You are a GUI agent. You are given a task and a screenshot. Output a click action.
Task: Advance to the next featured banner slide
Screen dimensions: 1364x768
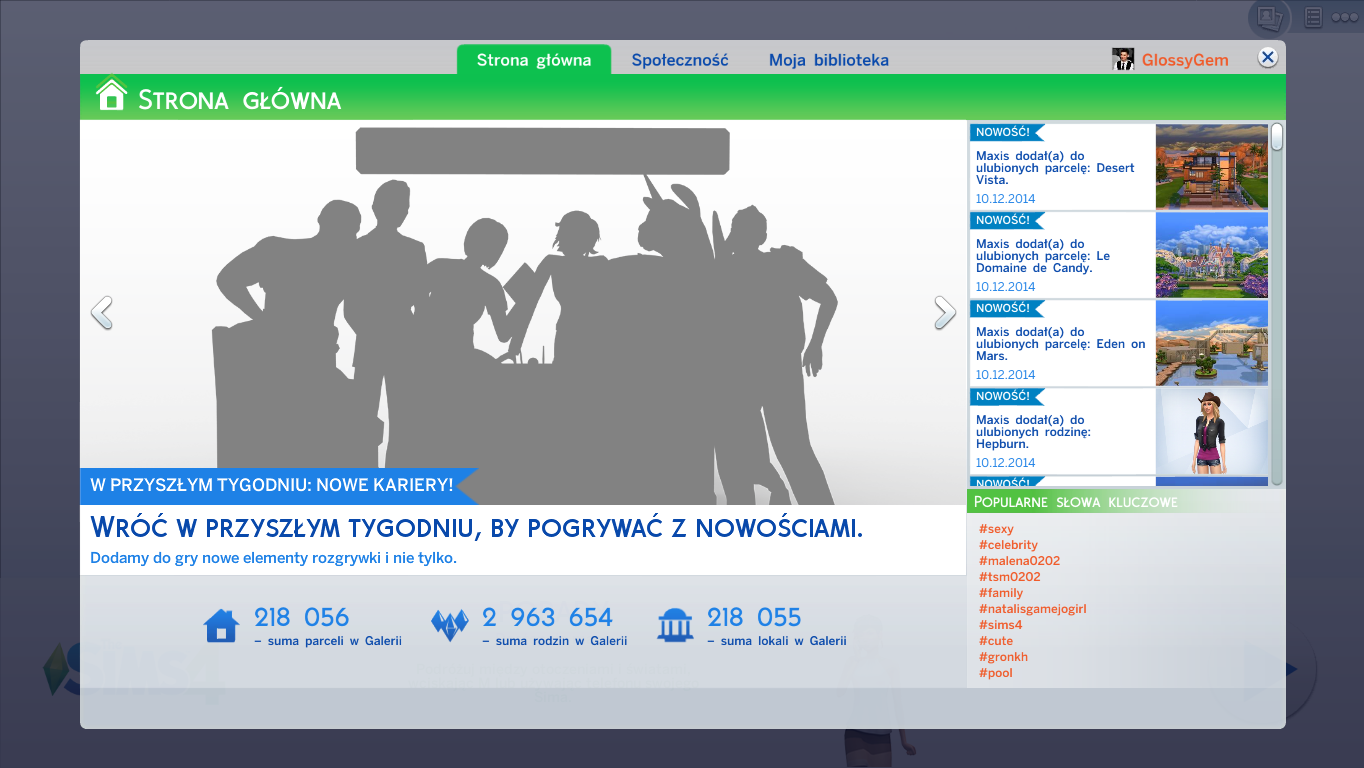click(x=944, y=312)
